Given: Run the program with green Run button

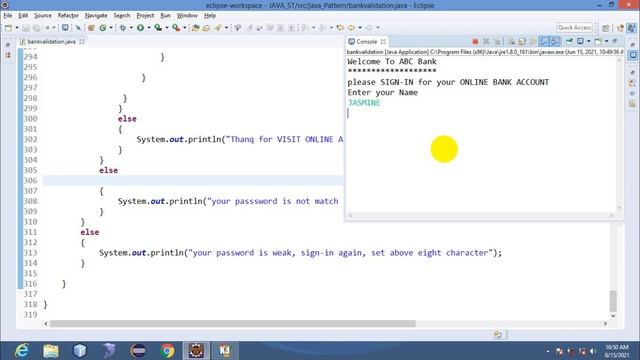Looking at the screenshot, I should [x=140, y=28].
